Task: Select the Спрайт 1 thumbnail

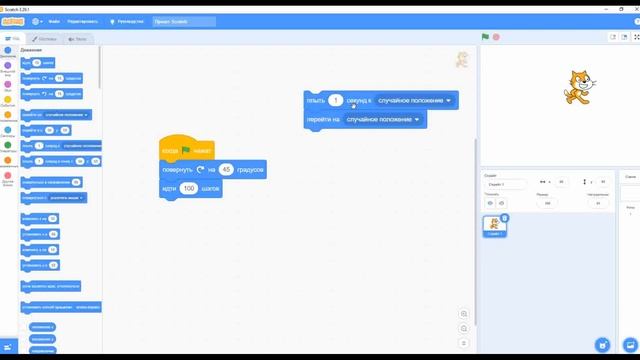Action: click(x=495, y=227)
